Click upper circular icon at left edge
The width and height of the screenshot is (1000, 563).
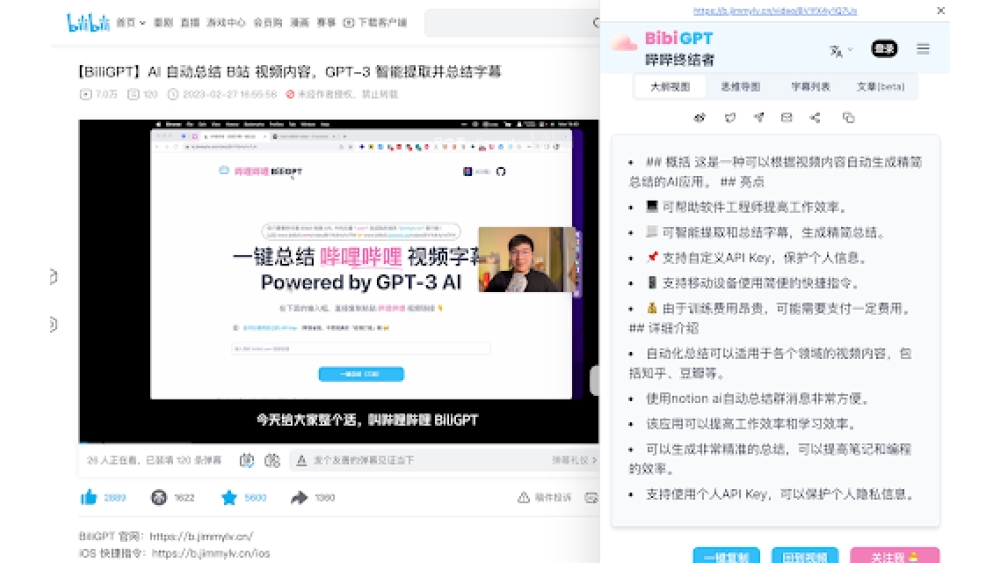click(54, 277)
